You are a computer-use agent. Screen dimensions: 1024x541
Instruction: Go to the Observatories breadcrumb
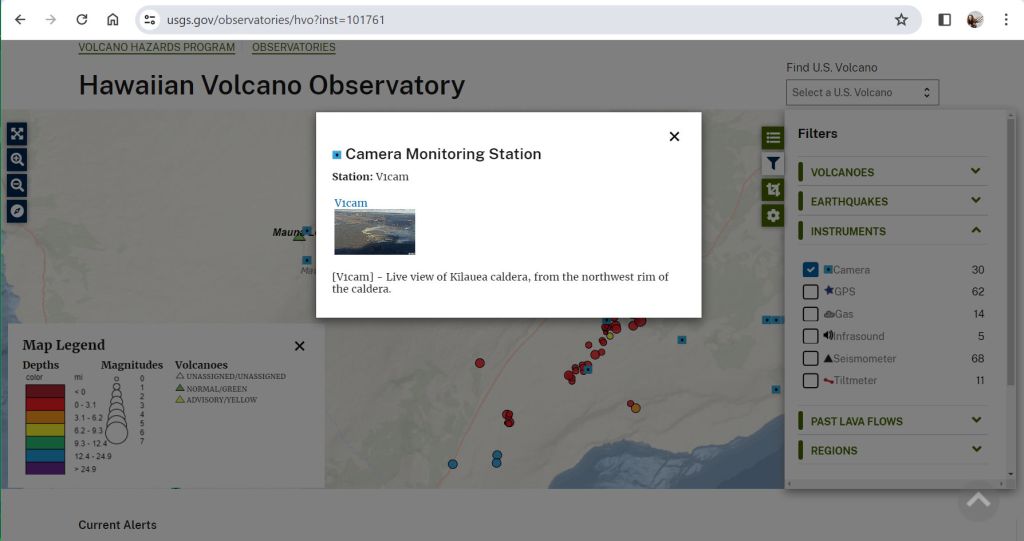point(293,47)
